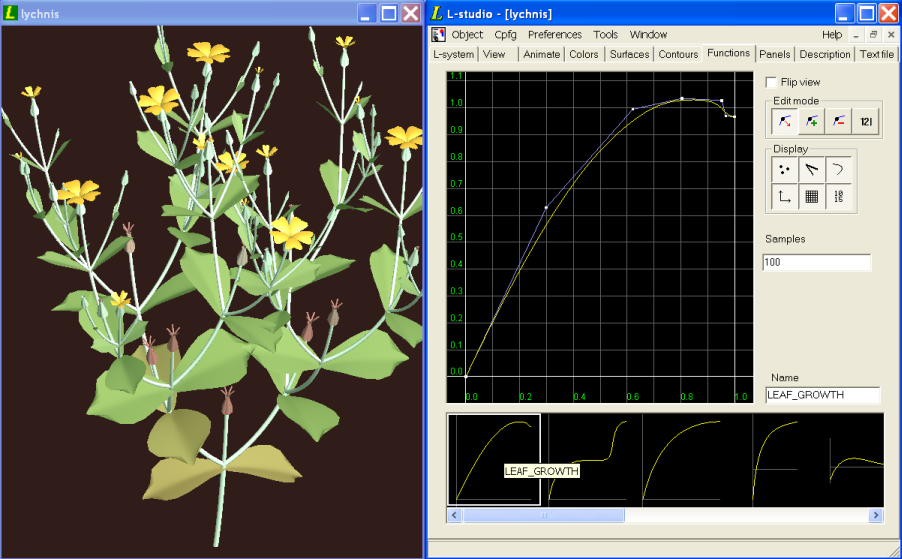902x559 pixels.
Task: Switch to the Text file tab
Action: point(877,54)
